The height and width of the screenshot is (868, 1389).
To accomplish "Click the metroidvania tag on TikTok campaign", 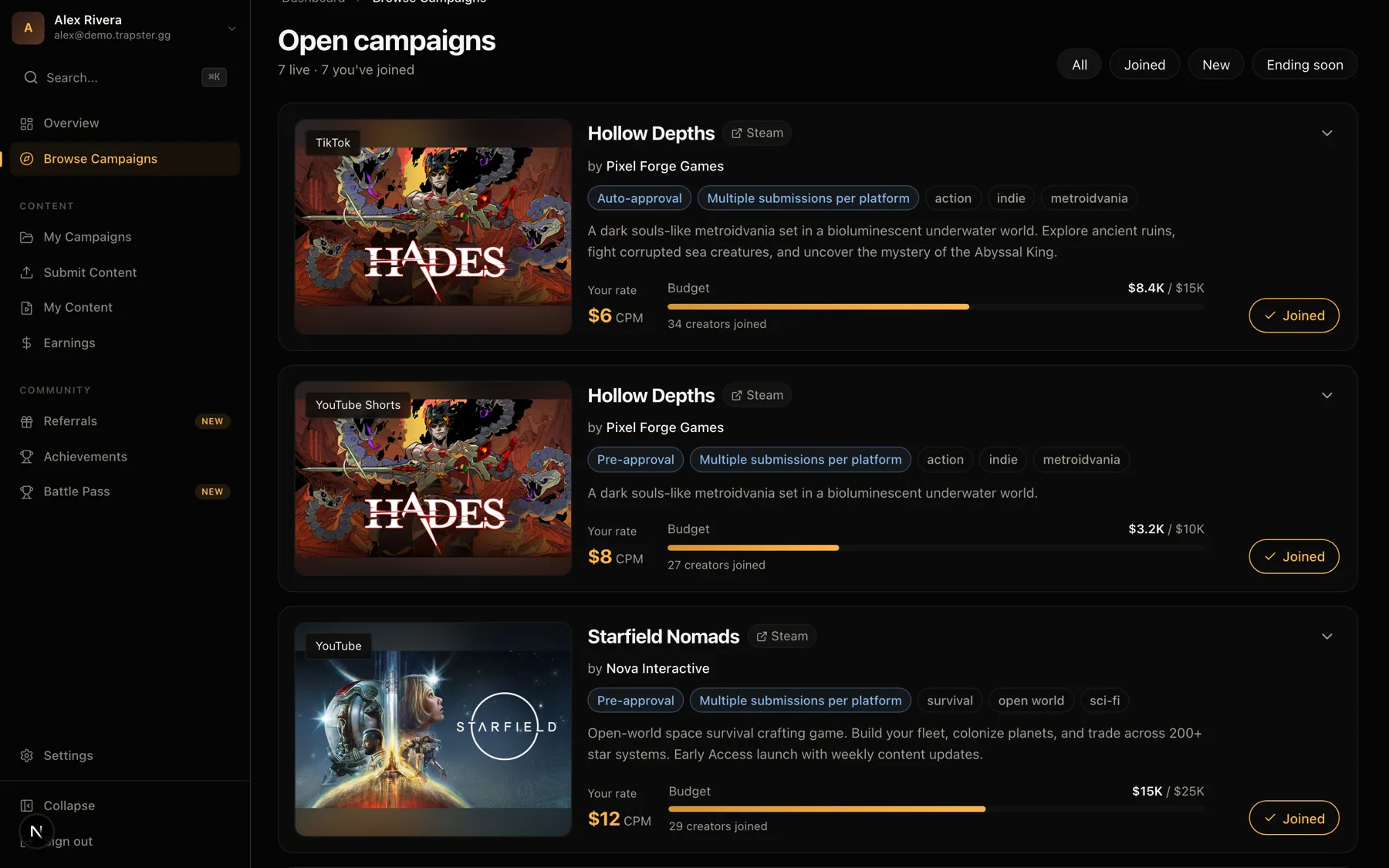I will pyautogui.click(x=1089, y=198).
